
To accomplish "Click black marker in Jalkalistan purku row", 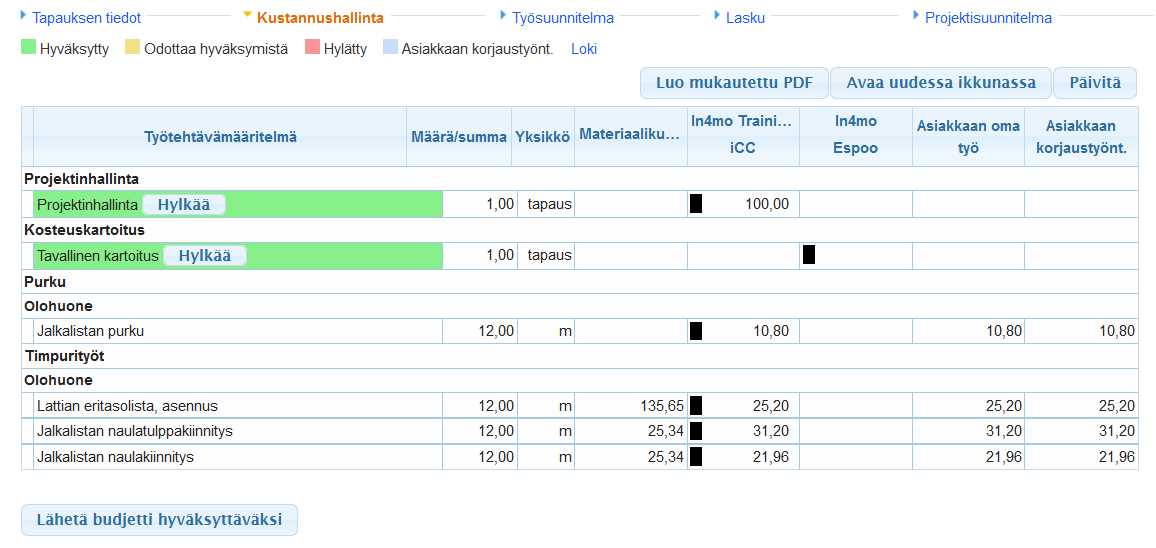I will [696, 331].
